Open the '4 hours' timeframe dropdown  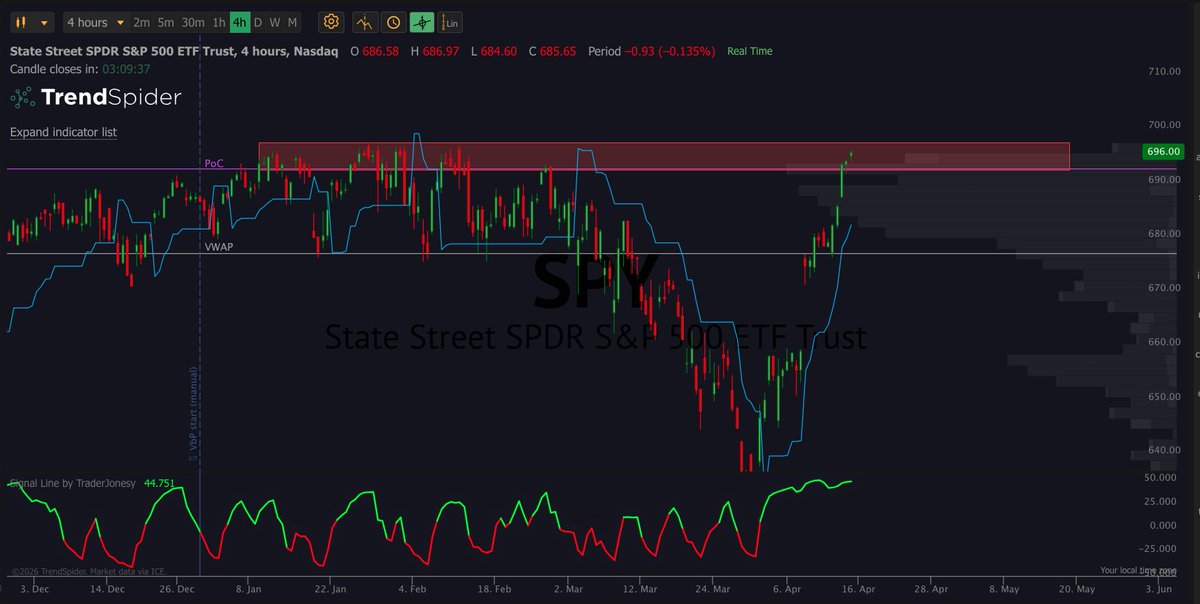pyautogui.click(x=96, y=22)
